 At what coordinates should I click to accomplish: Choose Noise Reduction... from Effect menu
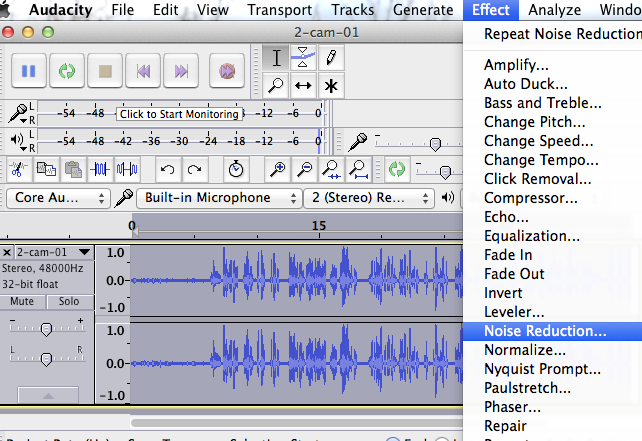(x=552, y=331)
